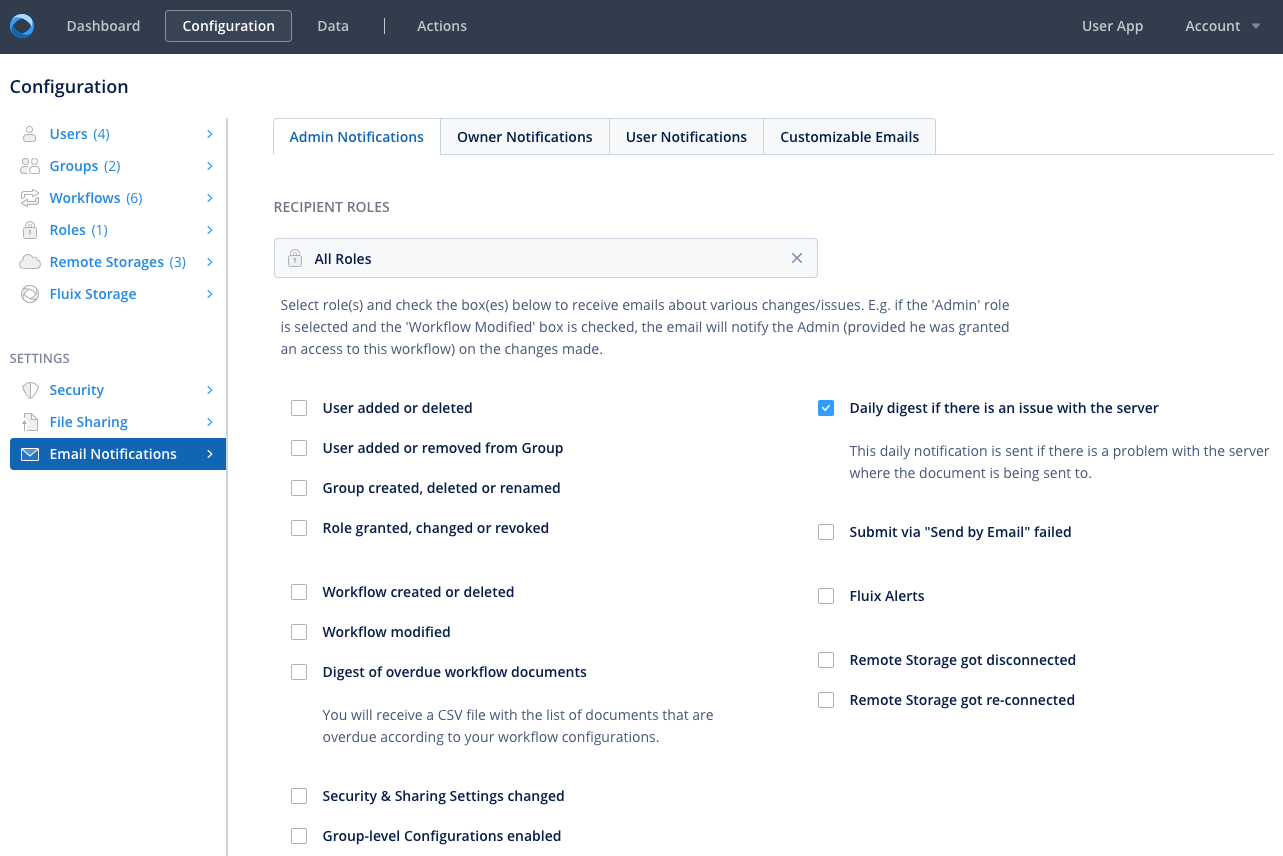Tick 'Workflow modified' checkbox
This screenshot has width=1283, height=856.
(x=299, y=632)
